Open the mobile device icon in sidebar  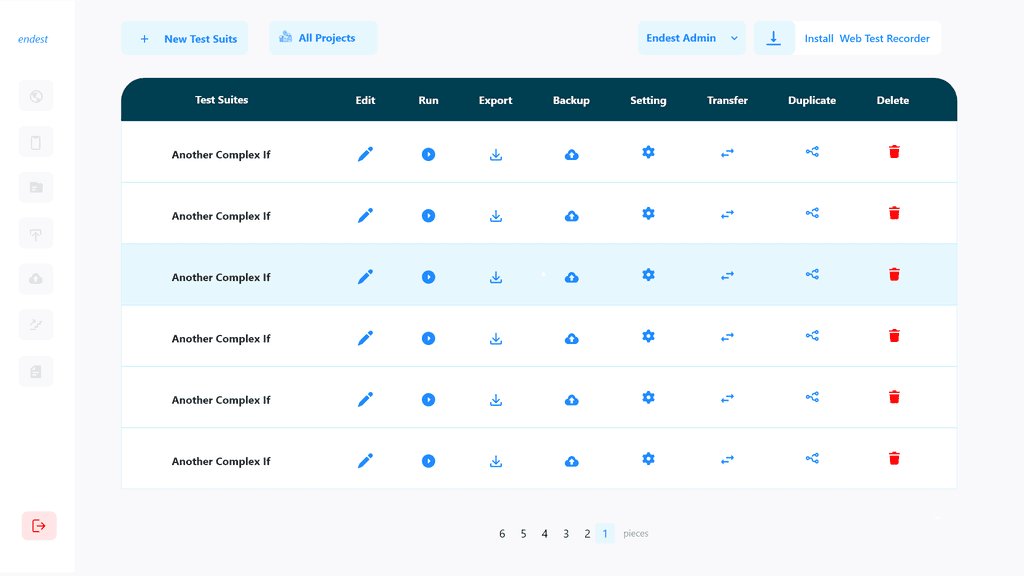36,142
